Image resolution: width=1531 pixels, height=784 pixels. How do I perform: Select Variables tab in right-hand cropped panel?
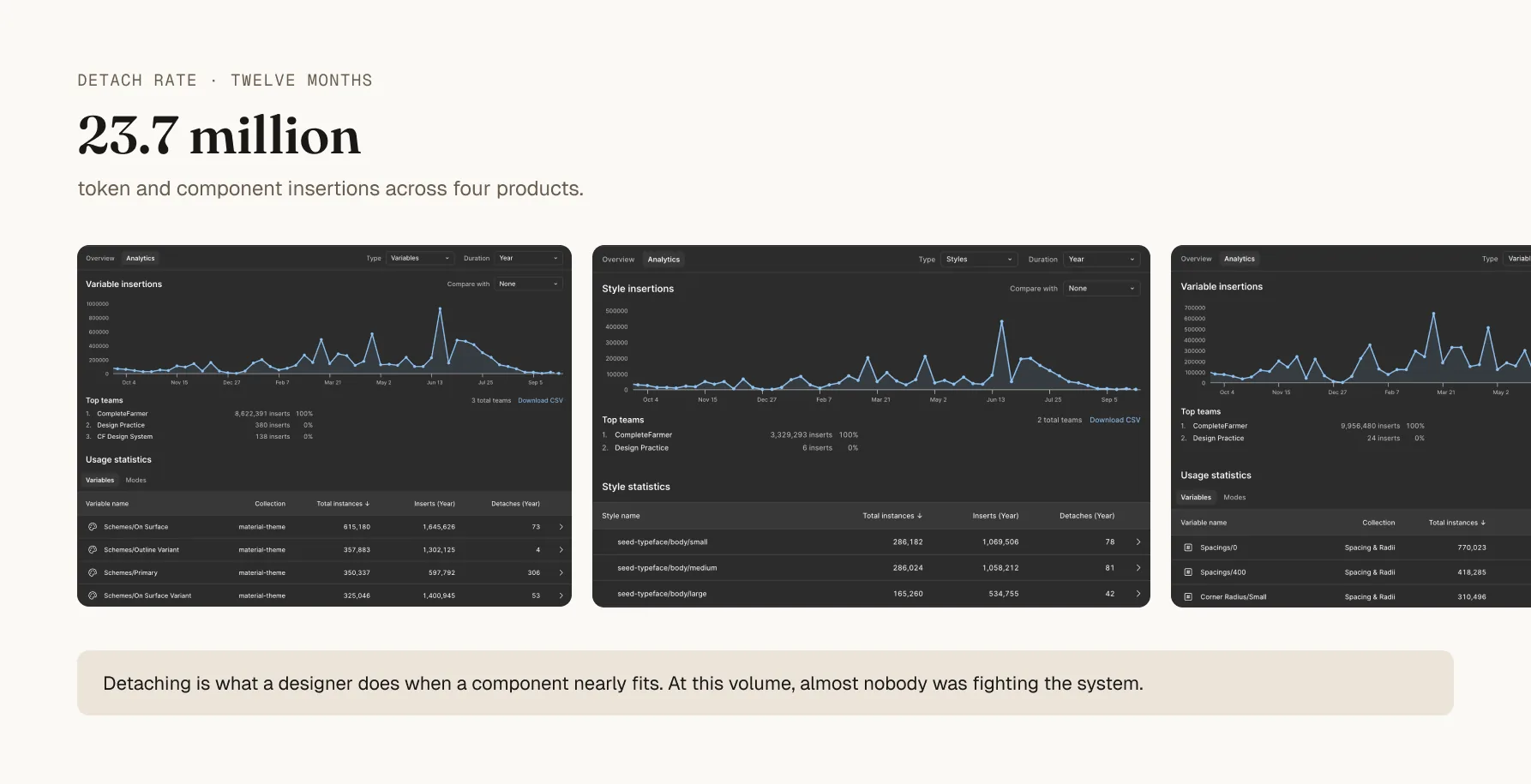[x=1196, y=497]
